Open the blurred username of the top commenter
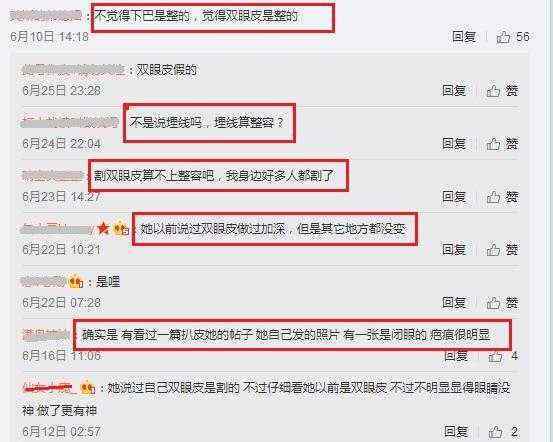The image size is (553, 442). coord(45,16)
